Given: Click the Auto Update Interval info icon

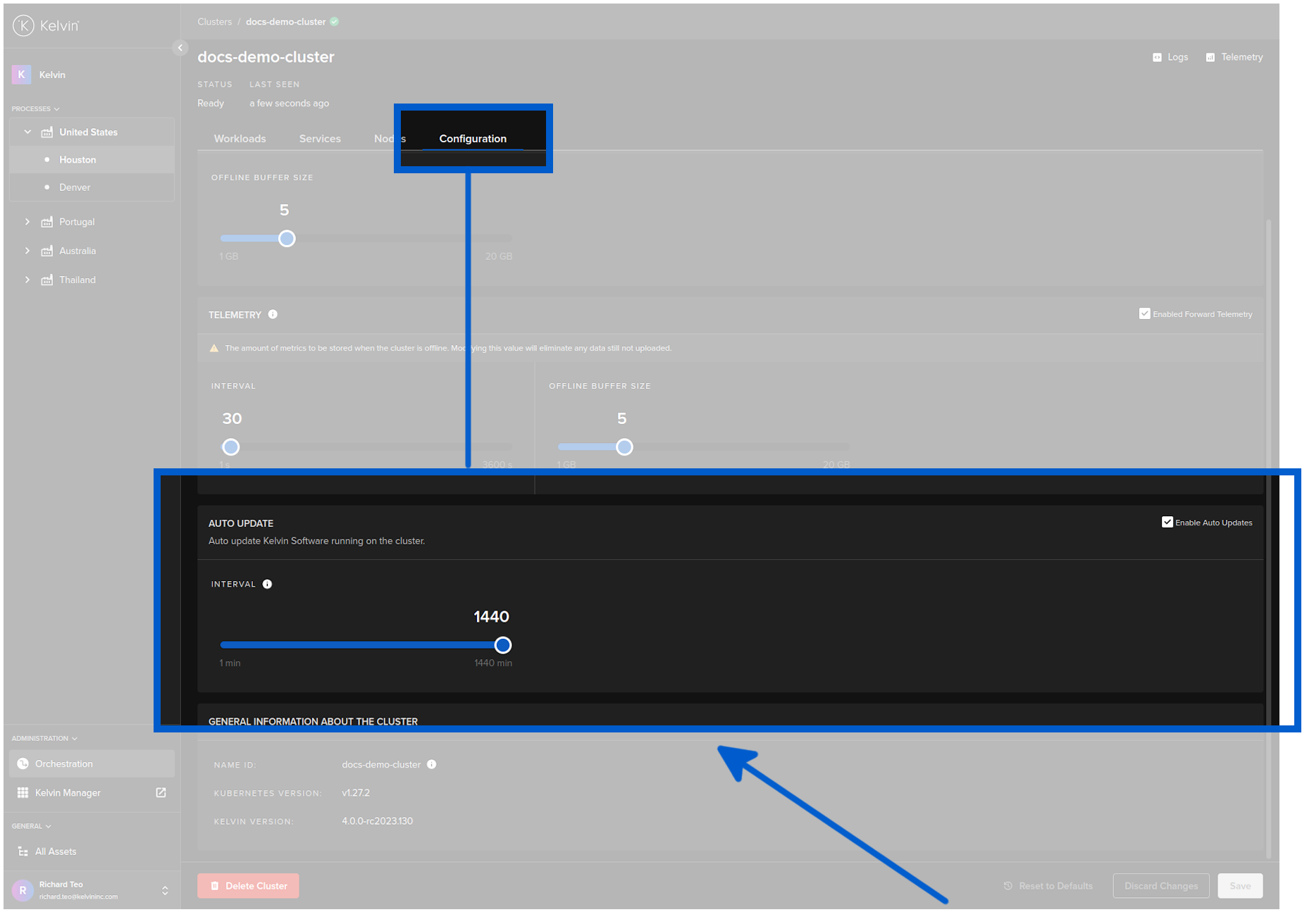Looking at the screenshot, I should 267,585.
